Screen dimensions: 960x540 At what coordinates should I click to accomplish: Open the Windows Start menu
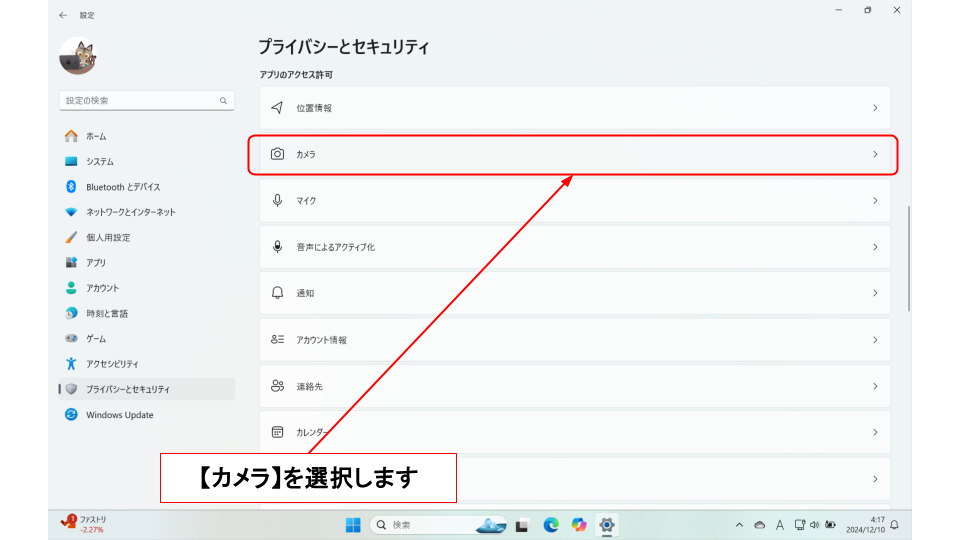point(353,525)
